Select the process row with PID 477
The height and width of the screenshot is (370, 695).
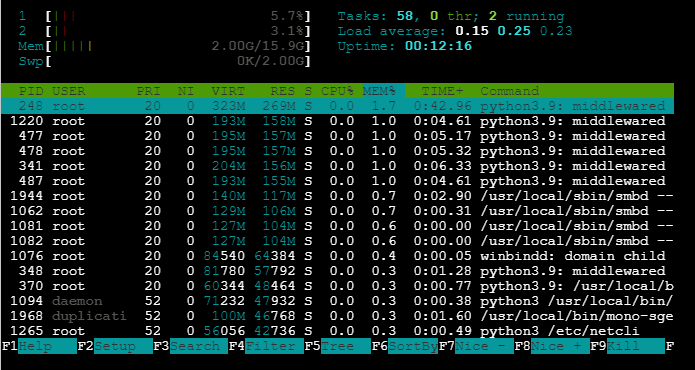coord(337,136)
